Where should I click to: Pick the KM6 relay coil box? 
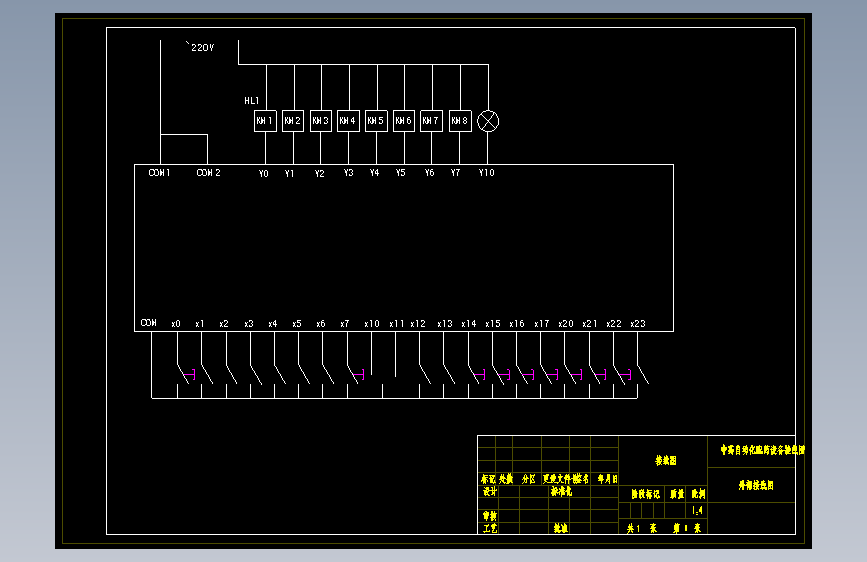(404, 121)
